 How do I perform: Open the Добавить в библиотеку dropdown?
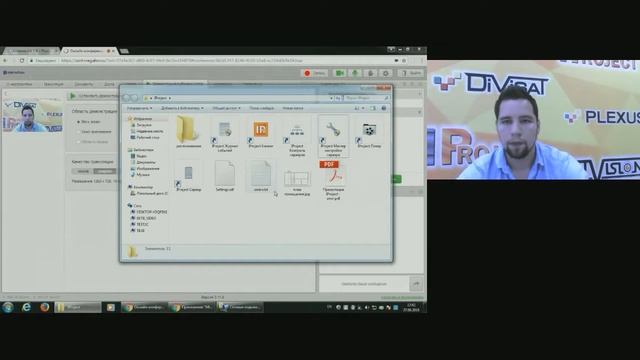(182, 108)
